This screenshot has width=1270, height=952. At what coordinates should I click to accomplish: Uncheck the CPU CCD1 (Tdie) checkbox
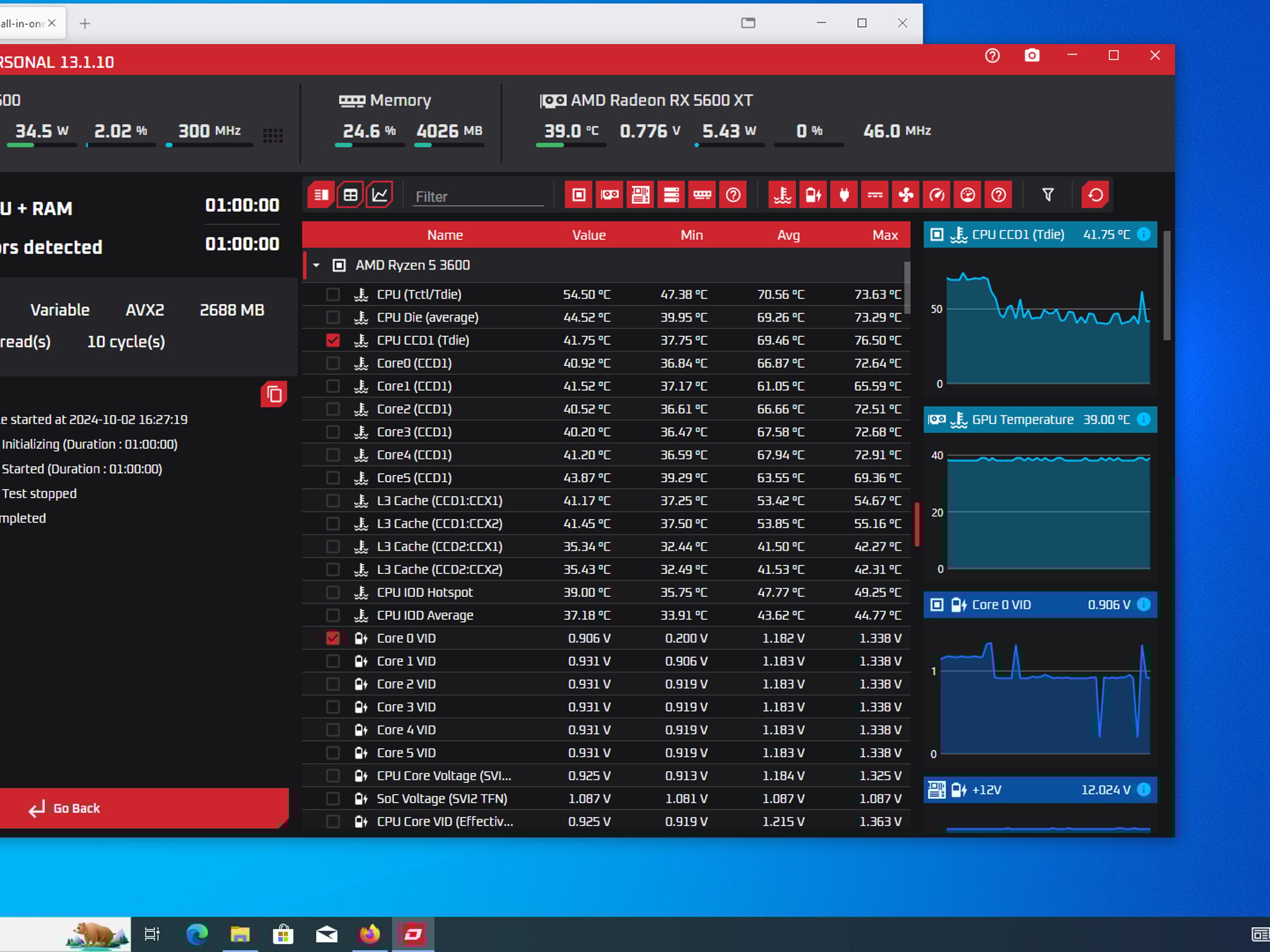tap(333, 340)
